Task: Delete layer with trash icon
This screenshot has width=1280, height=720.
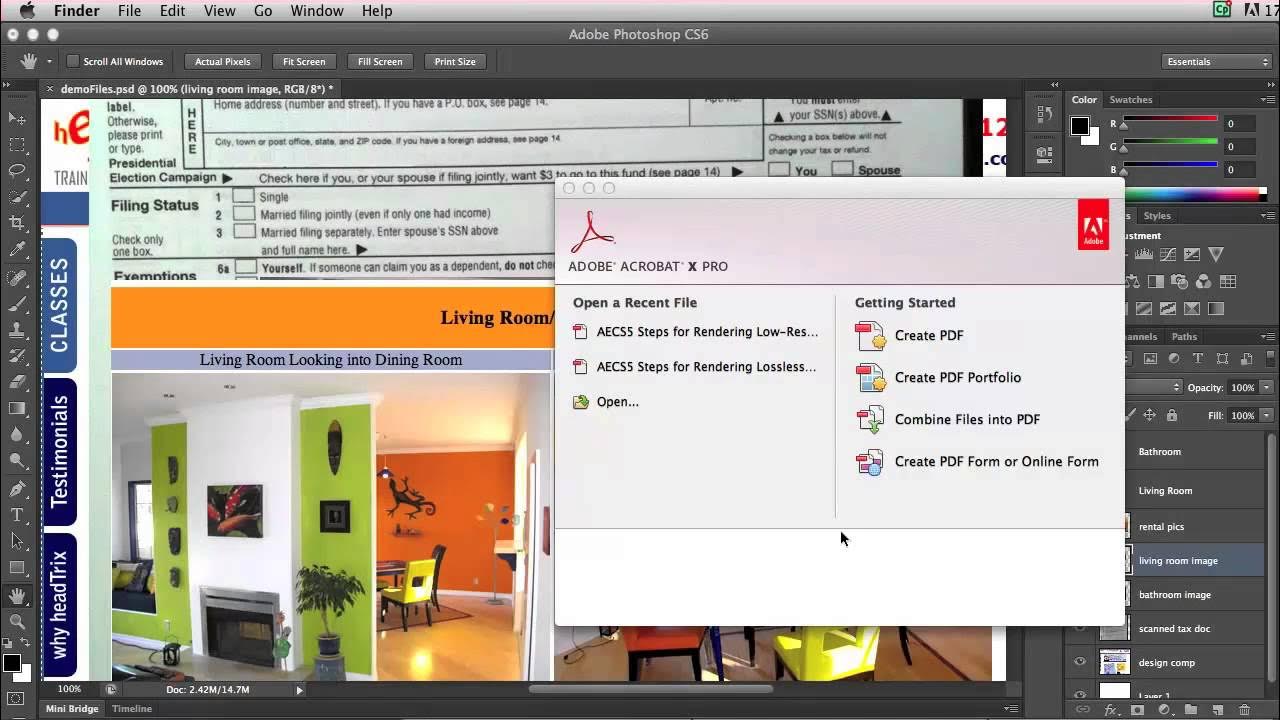Action: (x=1244, y=709)
